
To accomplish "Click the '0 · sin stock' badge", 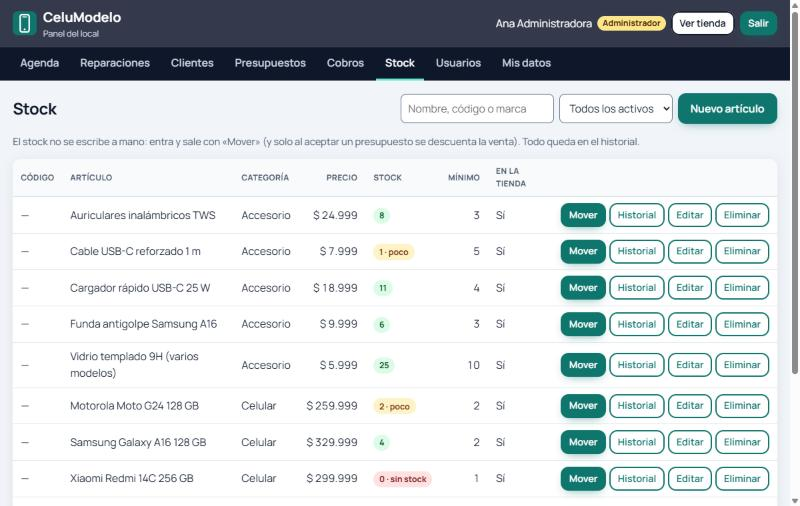I will (403, 479).
